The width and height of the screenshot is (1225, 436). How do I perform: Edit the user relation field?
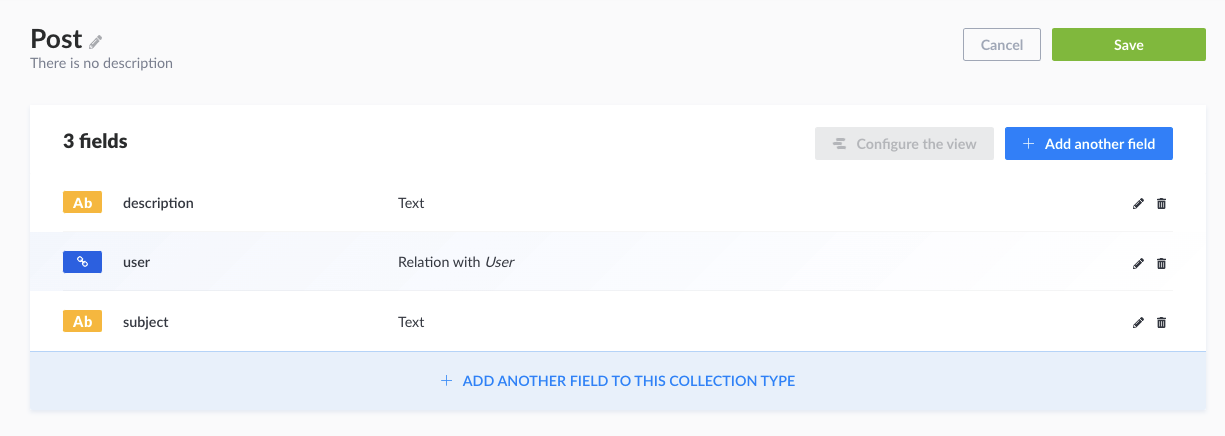point(1138,263)
